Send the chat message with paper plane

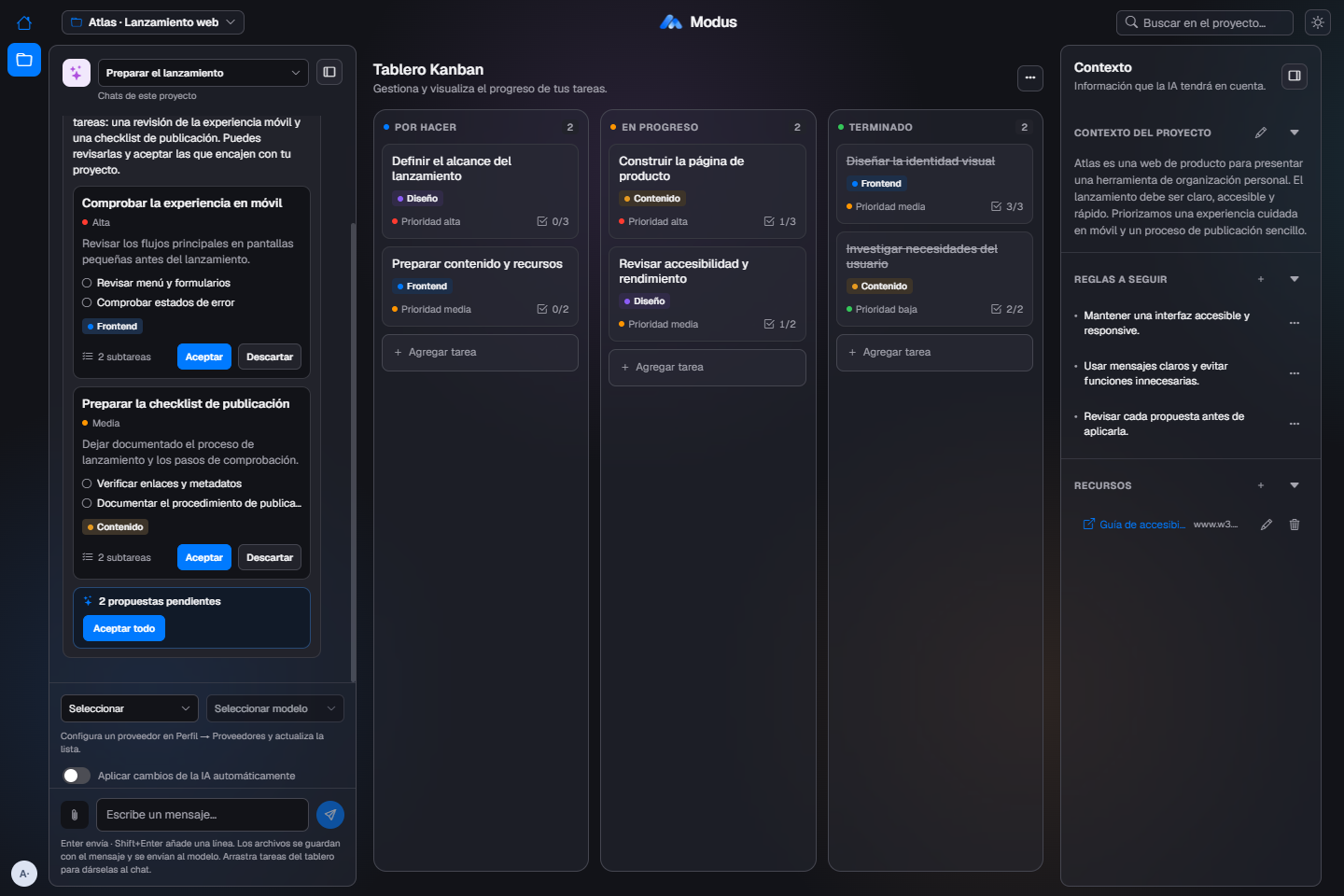click(330, 815)
